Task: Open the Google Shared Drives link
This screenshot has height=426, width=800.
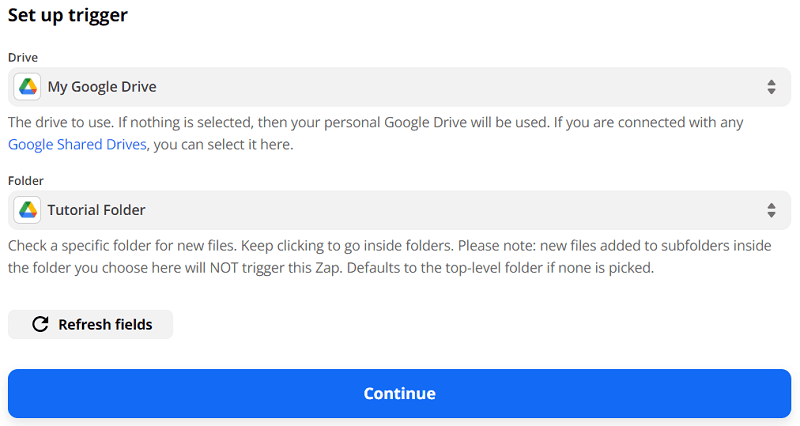Action: click(77, 144)
